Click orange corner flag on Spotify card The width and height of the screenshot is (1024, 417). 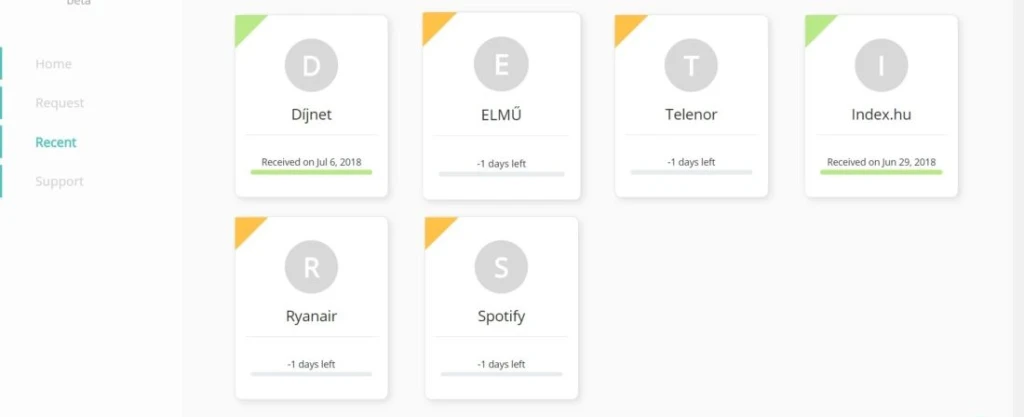pyautogui.click(x=435, y=229)
